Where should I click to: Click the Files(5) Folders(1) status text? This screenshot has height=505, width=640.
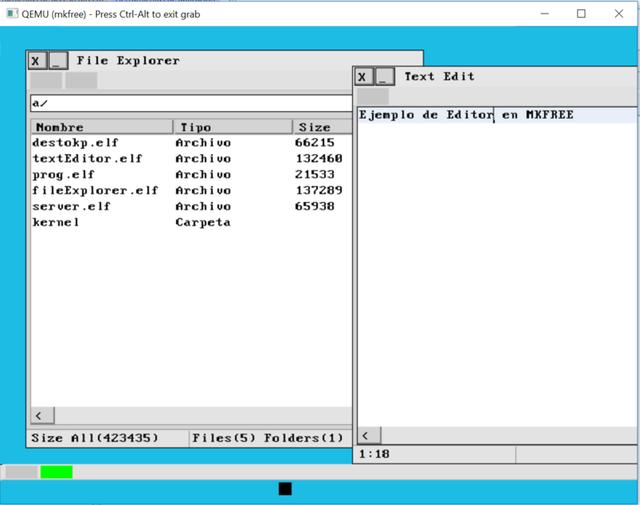[268, 438]
